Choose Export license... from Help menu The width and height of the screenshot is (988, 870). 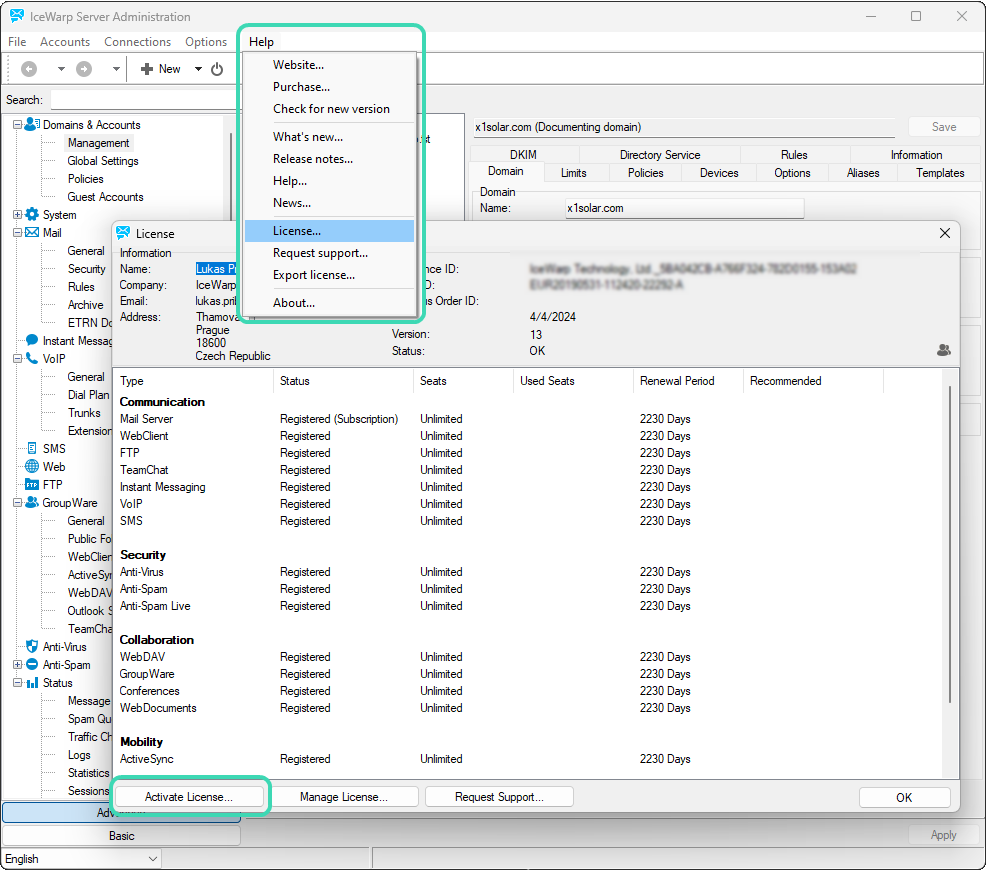pyautogui.click(x=330, y=275)
